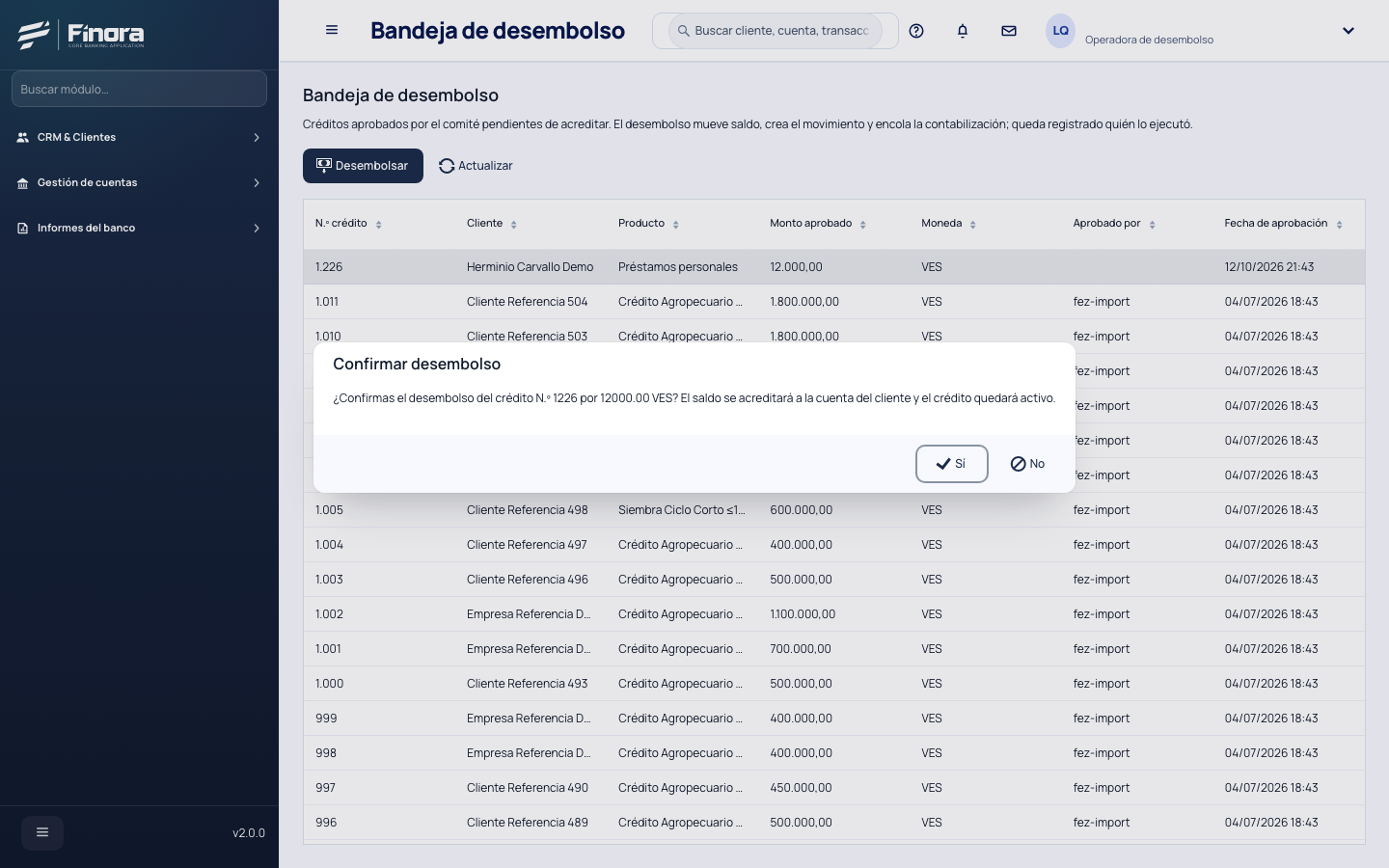Sort by Aprobado por column
The image size is (1389, 868).
[1152, 224]
